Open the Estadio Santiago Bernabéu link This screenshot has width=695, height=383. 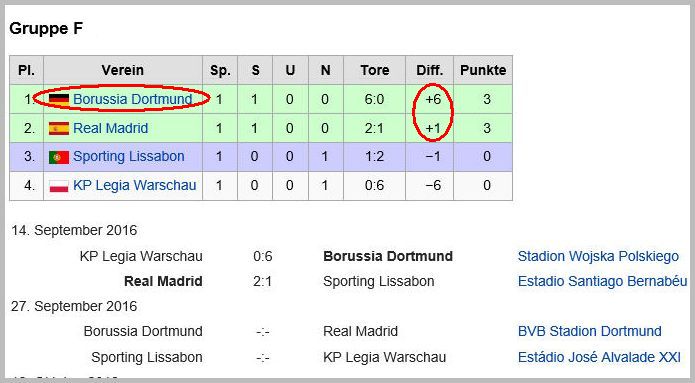(602, 281)
